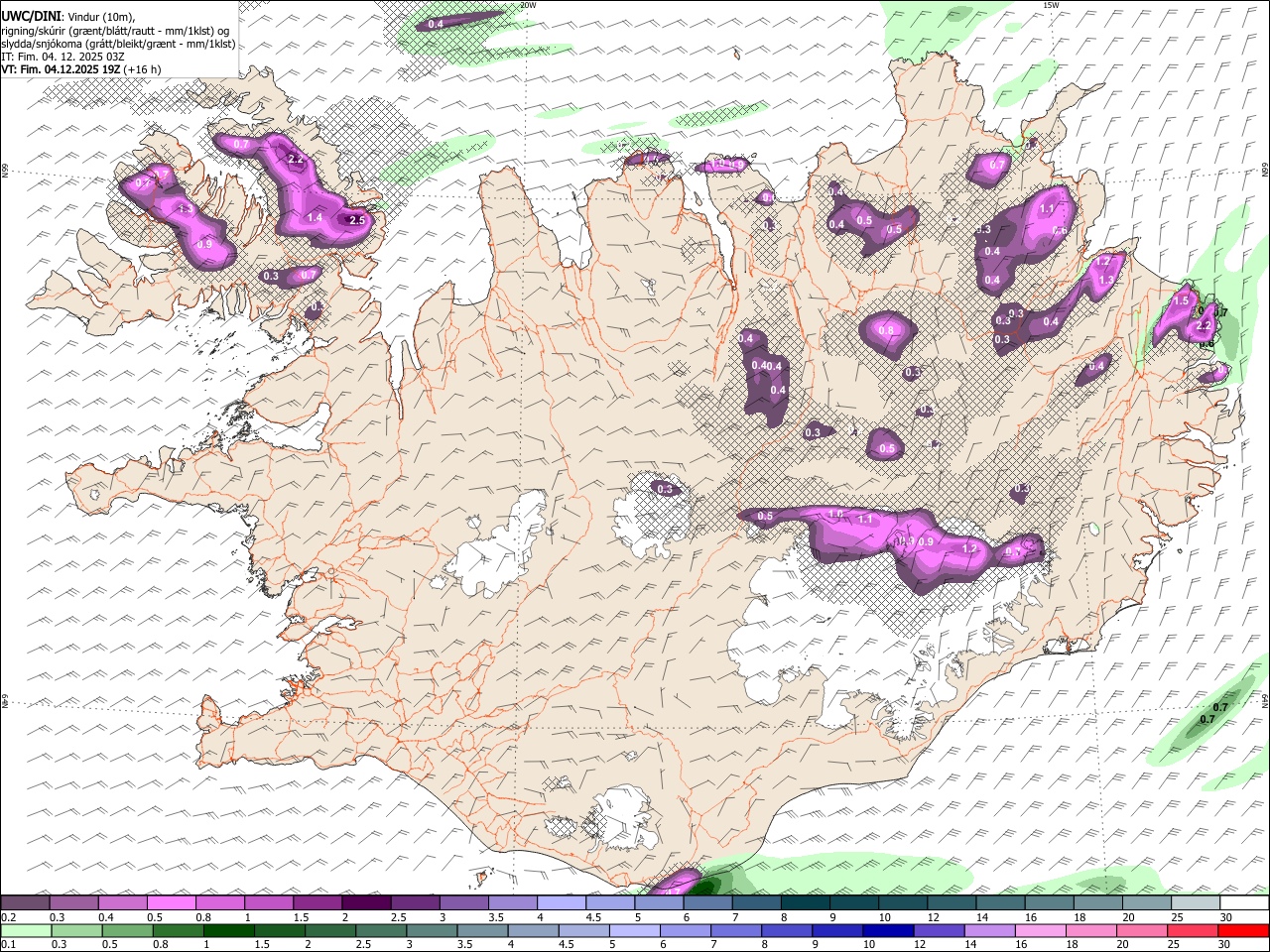Click rain scale swatch between 25 and 30
This screenshot has width=1270, height=952.
(x=1193, y=930)
